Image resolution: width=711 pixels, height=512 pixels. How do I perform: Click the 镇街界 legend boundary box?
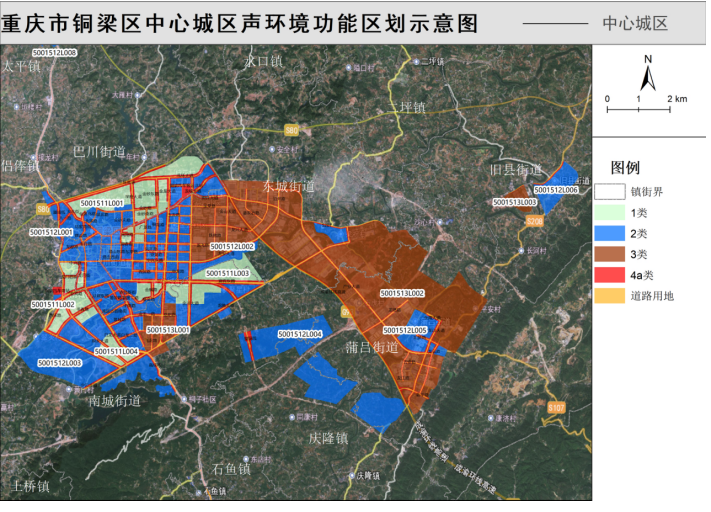point(609,191)
